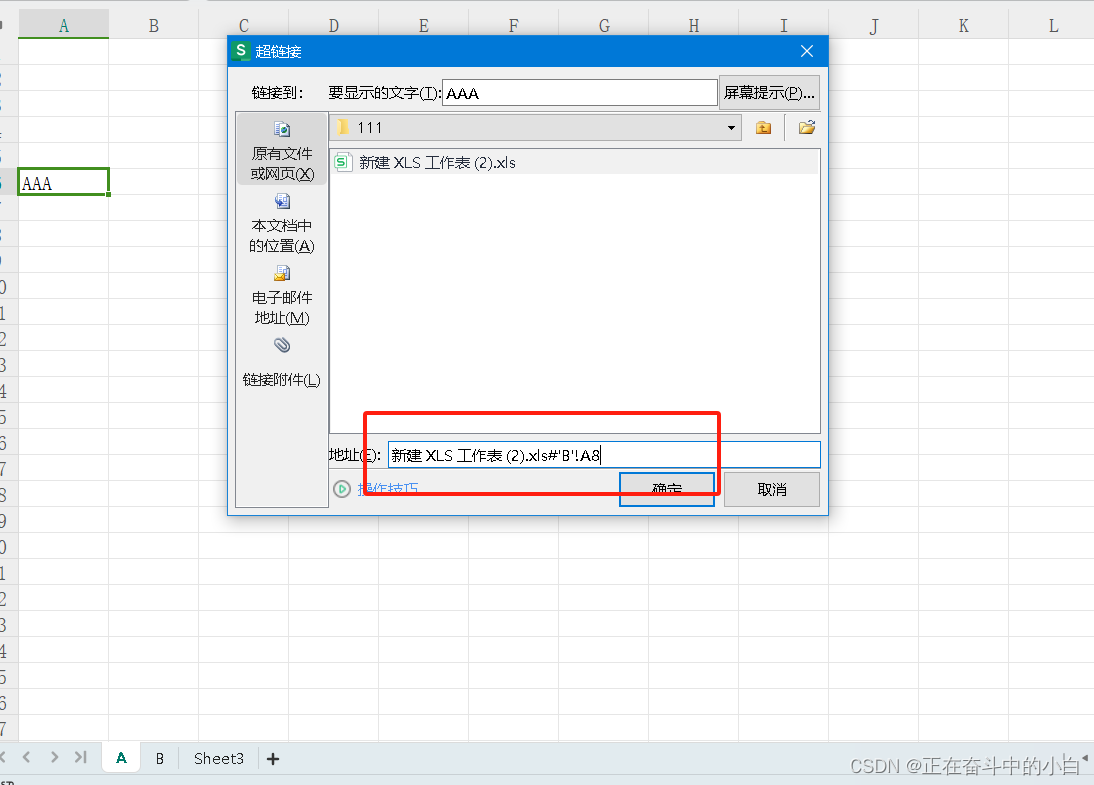Click the 操作技巧 play icon

click(x=341, y=489)
